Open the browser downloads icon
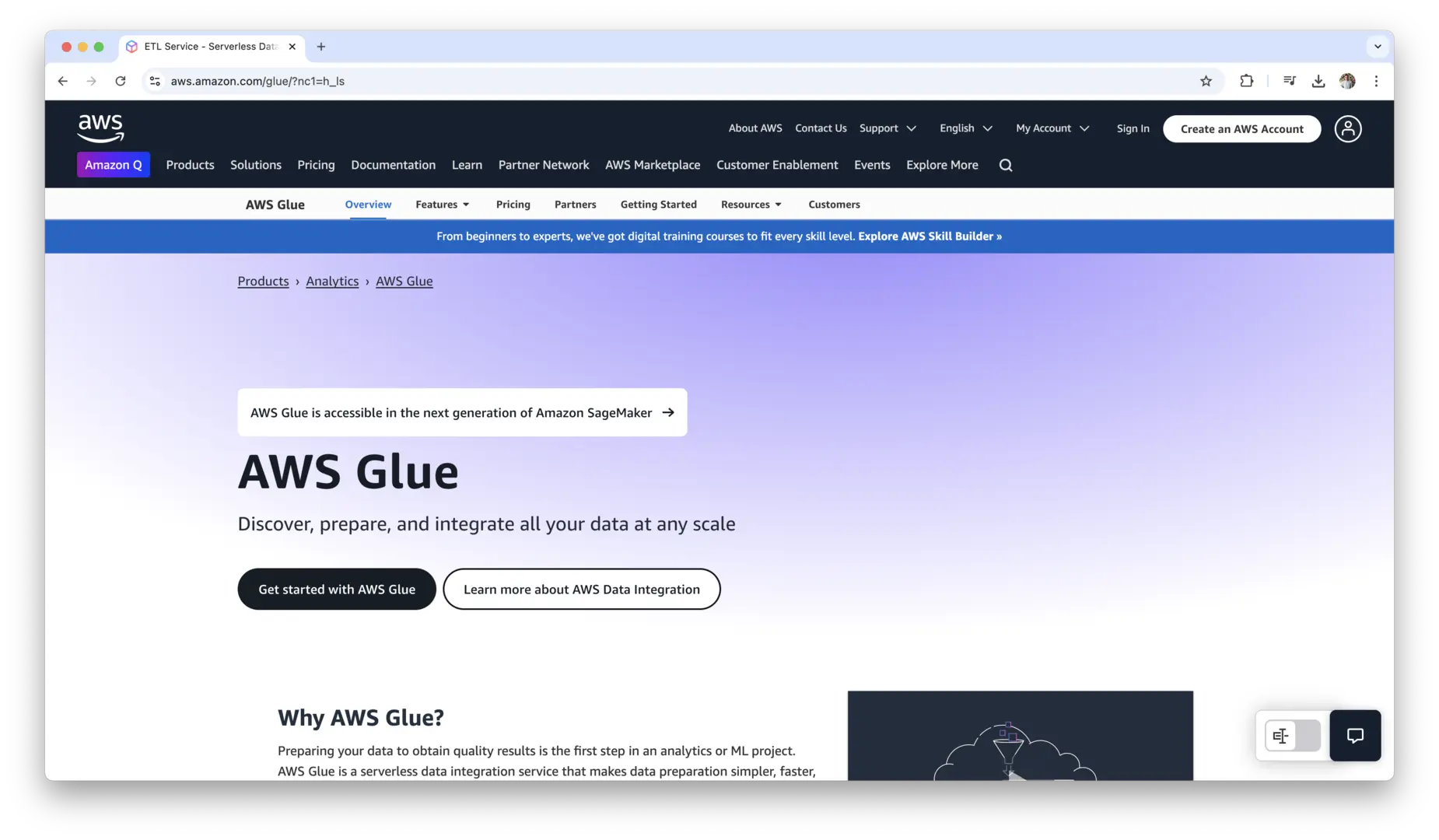 (x=1318, y=81)
